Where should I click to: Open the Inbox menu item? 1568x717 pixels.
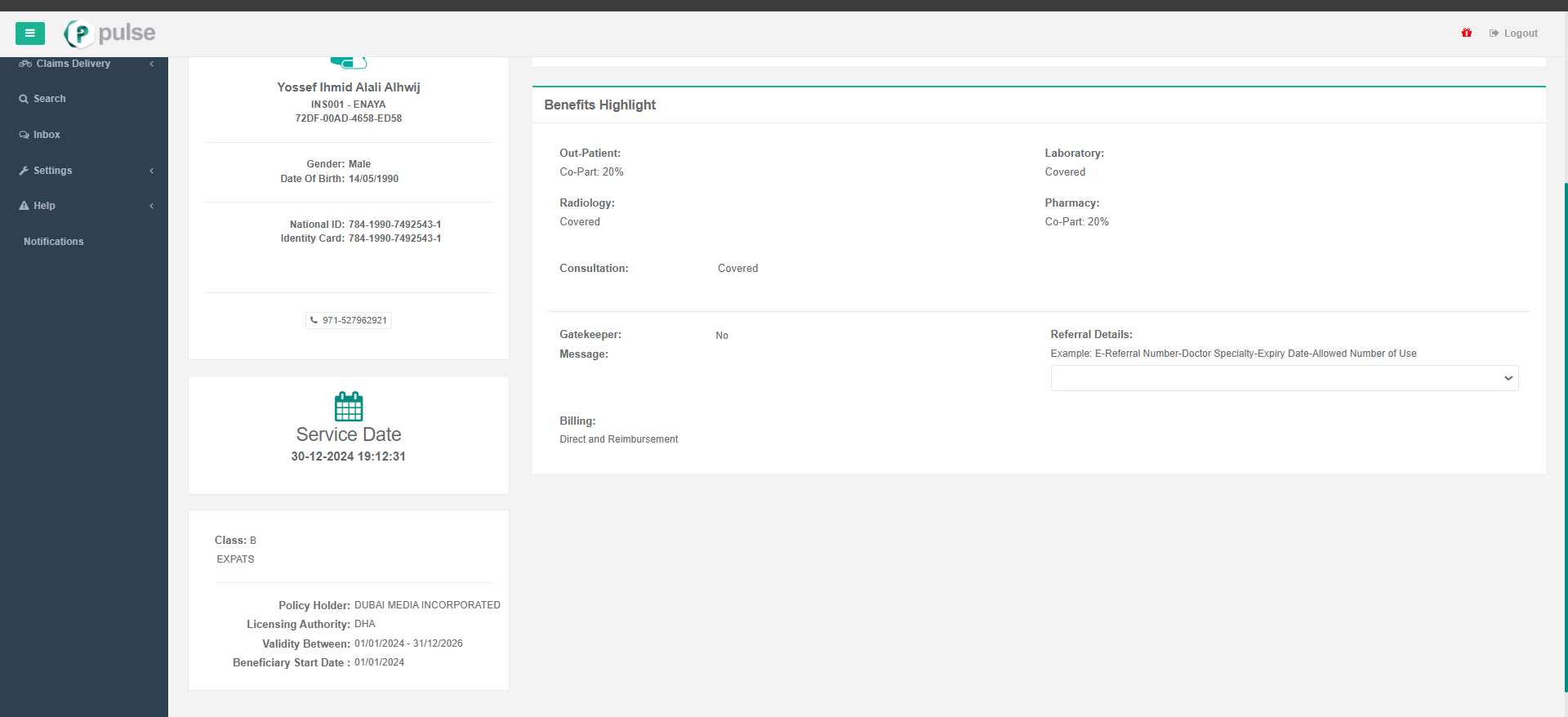47,135
